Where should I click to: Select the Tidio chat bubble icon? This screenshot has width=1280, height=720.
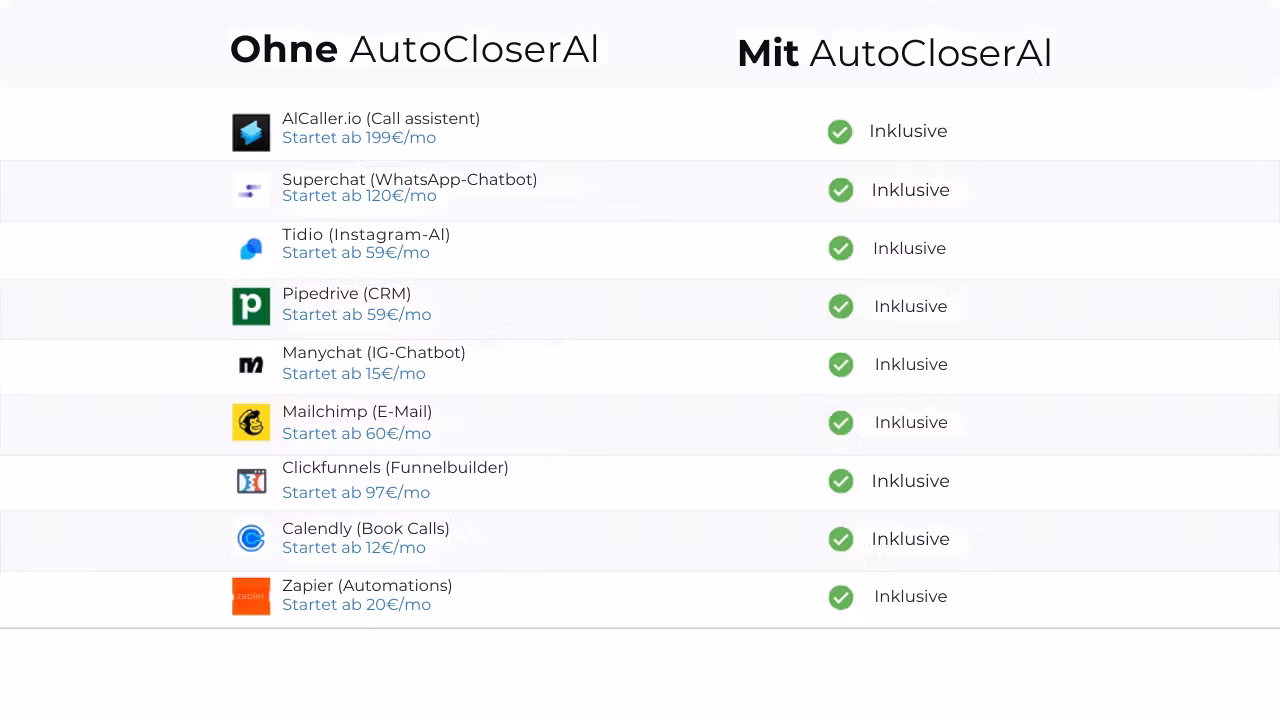(x=251, y=248)
